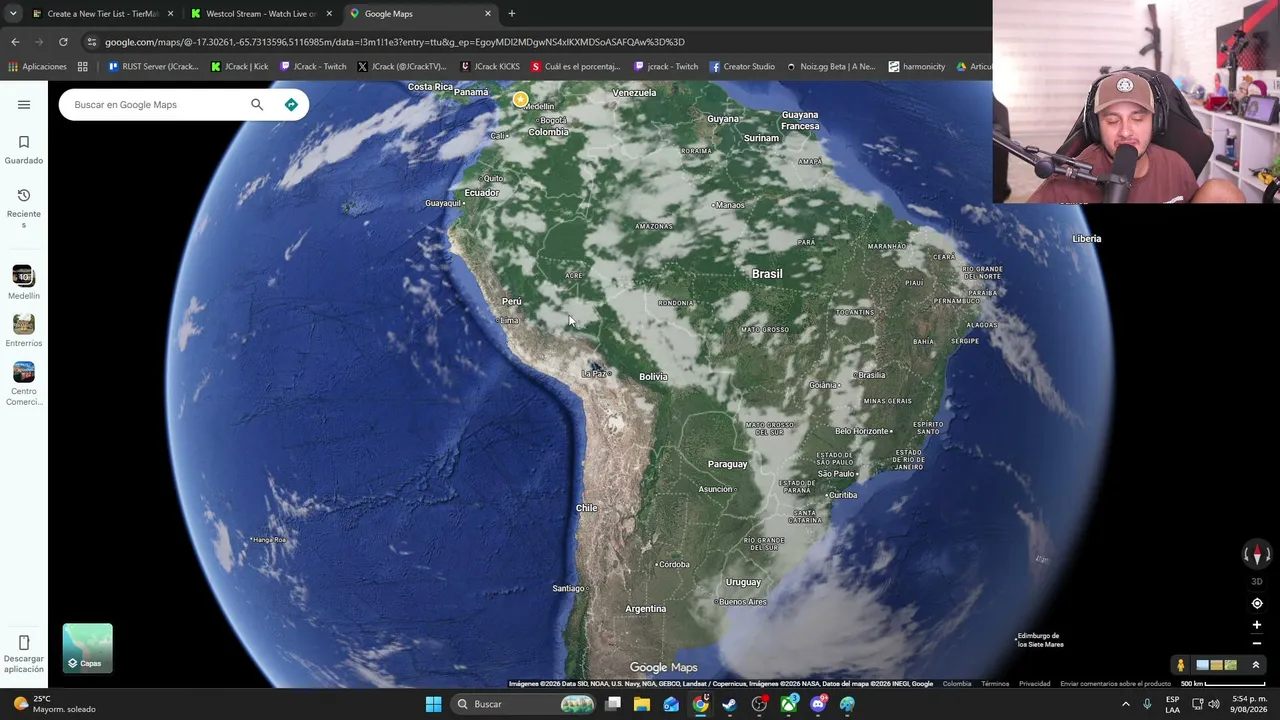
Task: Open the Cuál es el porcentaje bookmark
Action: (x=576, y=67)
